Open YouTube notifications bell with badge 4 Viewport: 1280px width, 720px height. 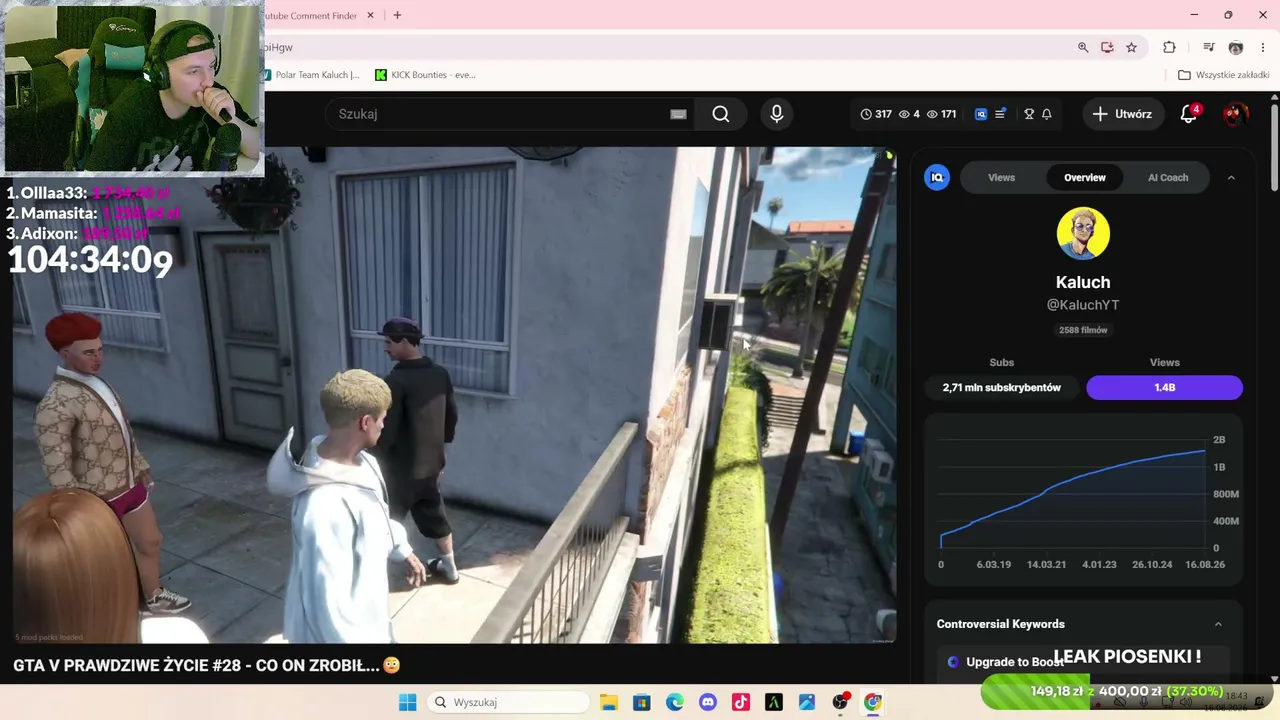[x=1189, y=114]
